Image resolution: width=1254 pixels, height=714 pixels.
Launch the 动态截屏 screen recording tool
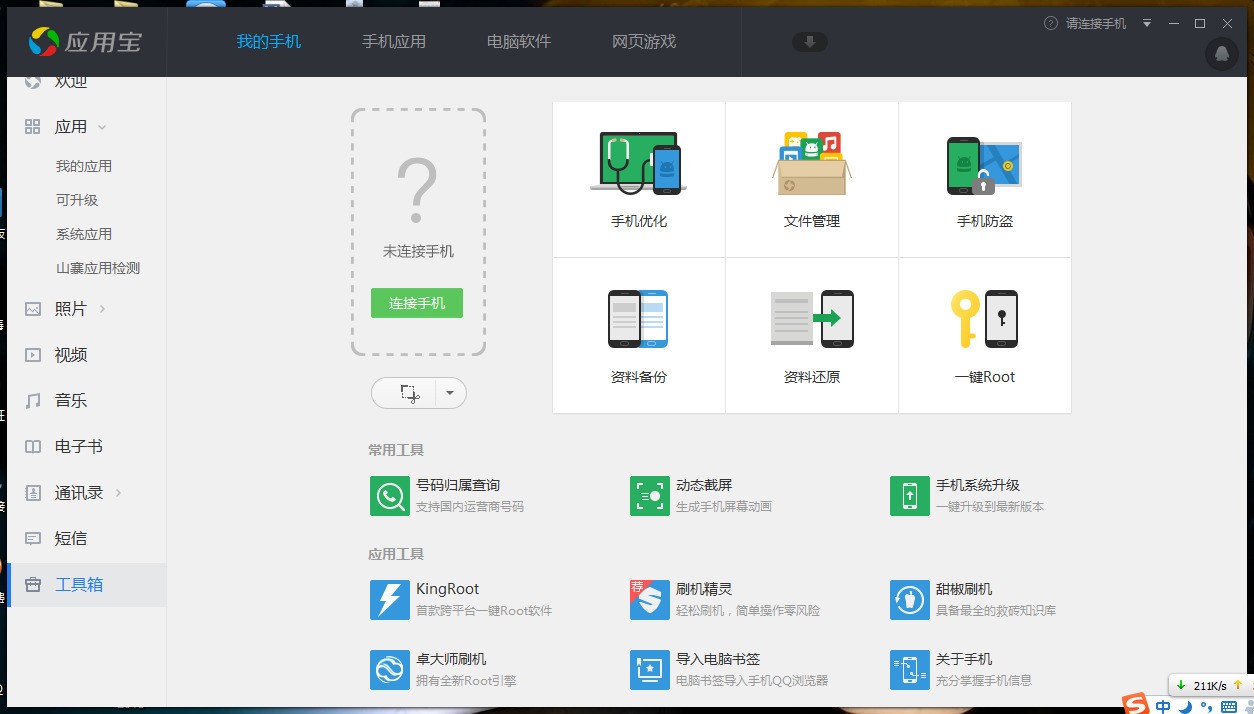pyautogui.click(x=703, y=494)
